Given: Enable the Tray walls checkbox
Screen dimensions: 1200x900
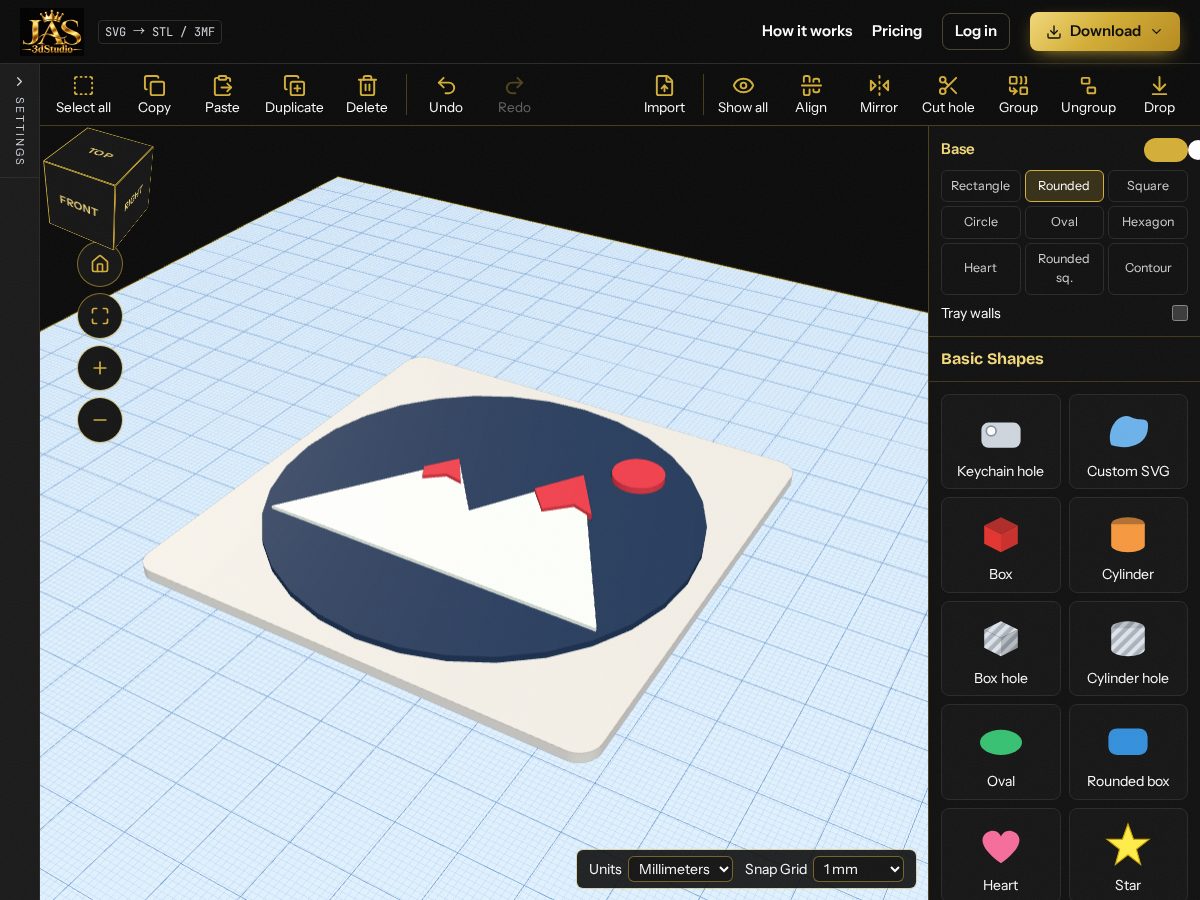Looking at the screenshot, I should point(1180,313).
